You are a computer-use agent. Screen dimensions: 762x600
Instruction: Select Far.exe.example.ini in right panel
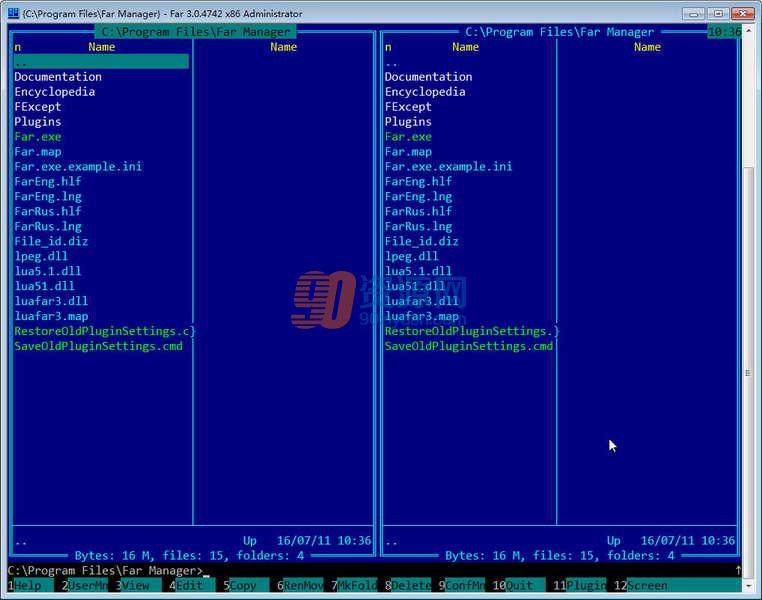[448, 167]
